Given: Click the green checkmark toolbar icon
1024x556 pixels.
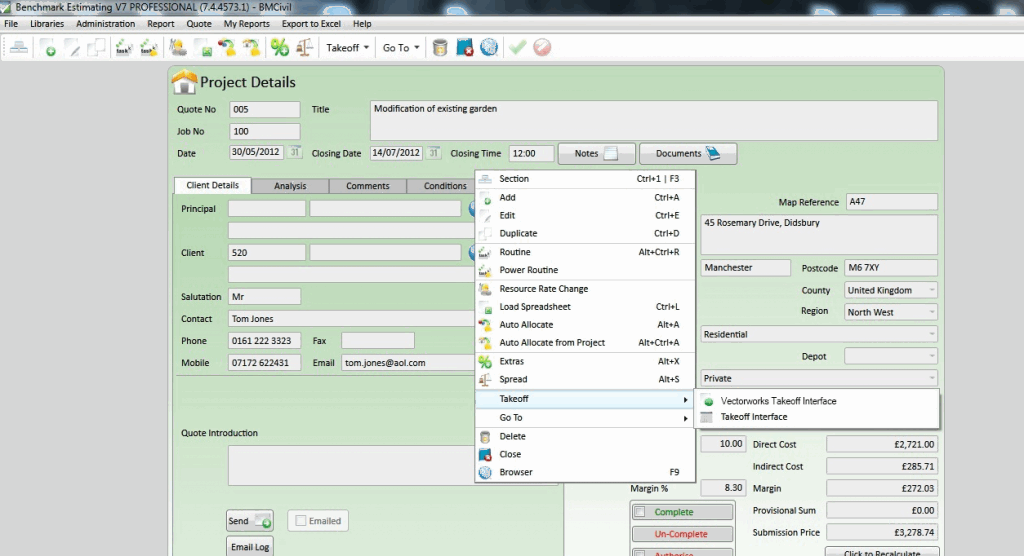Looking at the screenshot, I should (x=517, y=47).
